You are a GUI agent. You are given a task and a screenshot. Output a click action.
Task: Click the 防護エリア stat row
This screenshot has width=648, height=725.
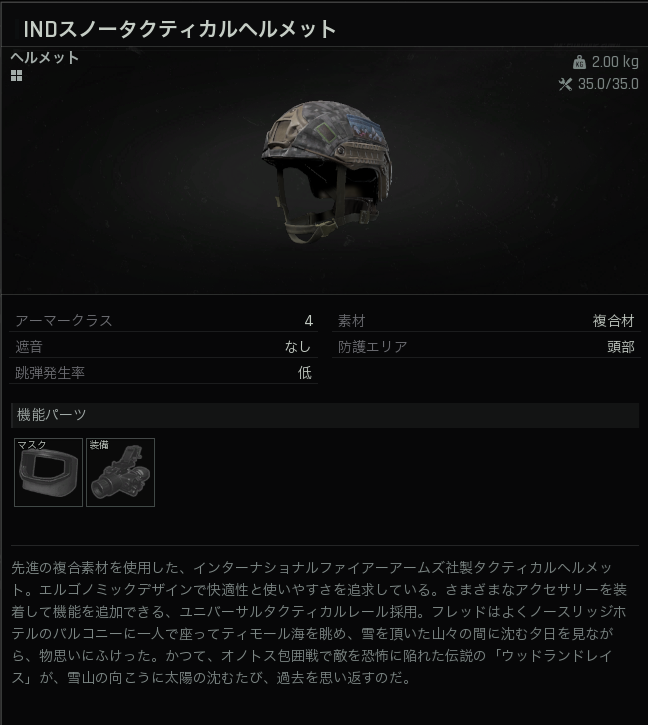coord(486,347)
